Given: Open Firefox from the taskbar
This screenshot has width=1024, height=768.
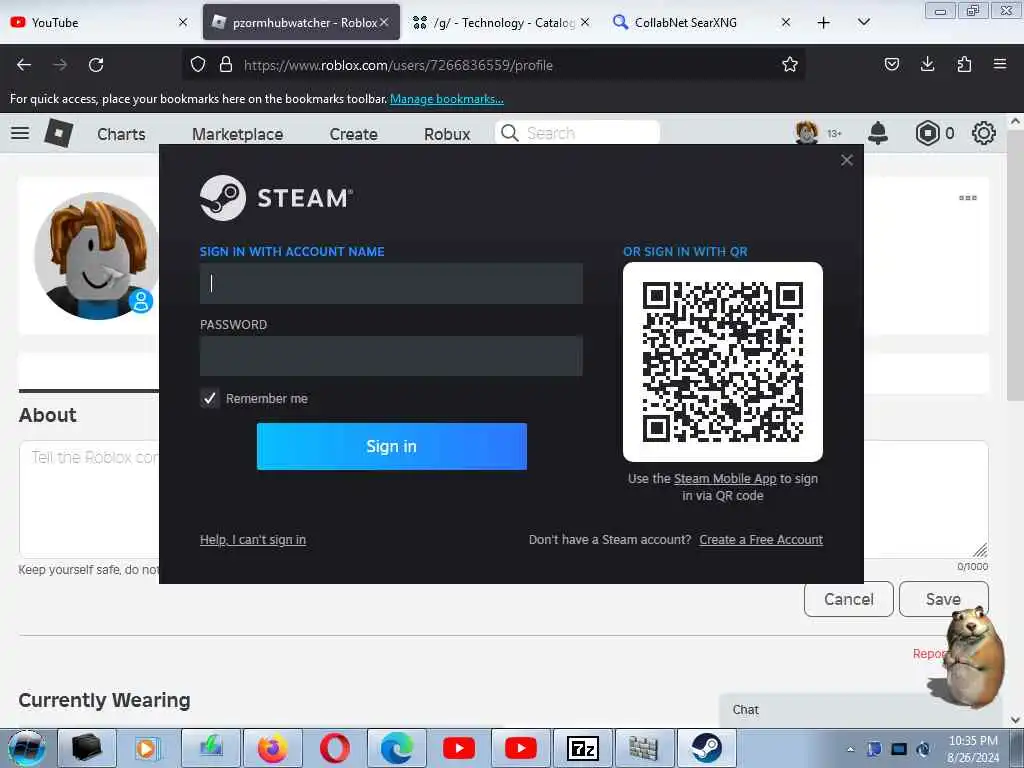Looking at the screenshot, I should point(272,748).
